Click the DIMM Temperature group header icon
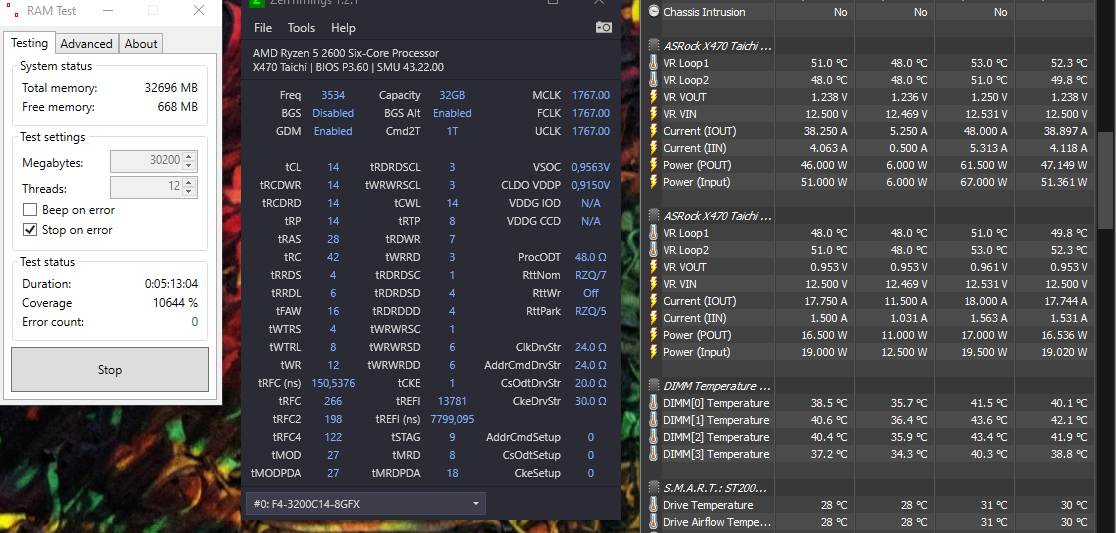This screenshot has width=1116, height=533. pos(654,386)
